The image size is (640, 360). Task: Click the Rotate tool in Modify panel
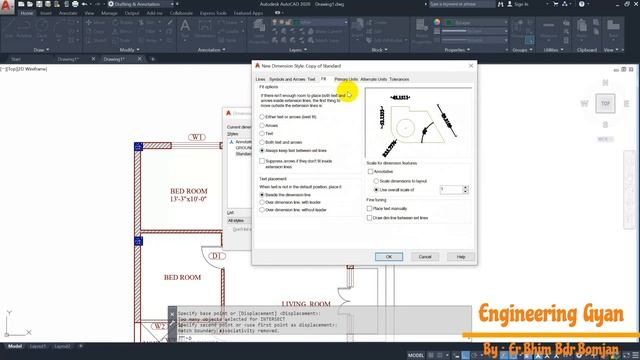(x=122, y=22)
